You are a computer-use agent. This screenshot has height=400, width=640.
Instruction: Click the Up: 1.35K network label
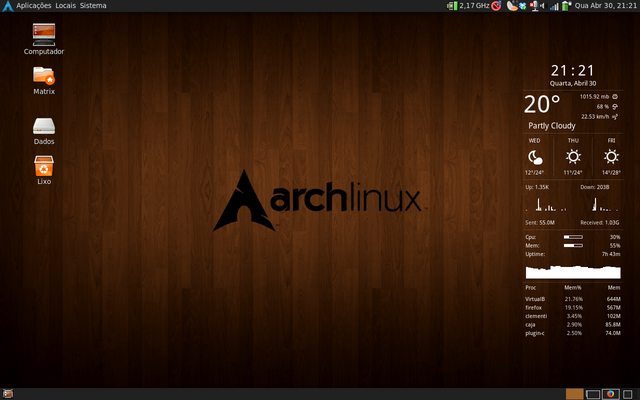pyautogui.click(x=537, y=187)
